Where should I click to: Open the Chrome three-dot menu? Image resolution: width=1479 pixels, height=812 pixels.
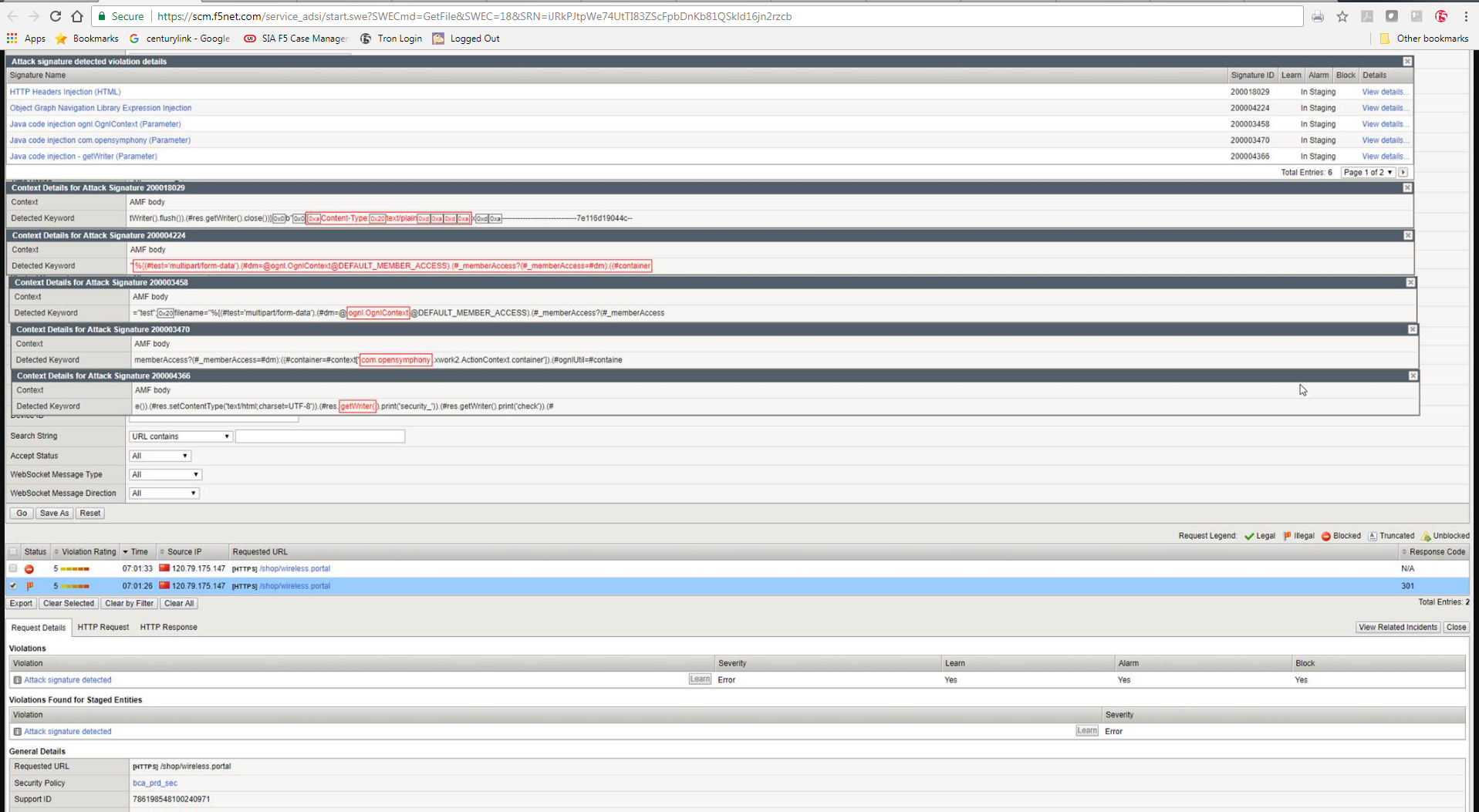coord(1466,16)
